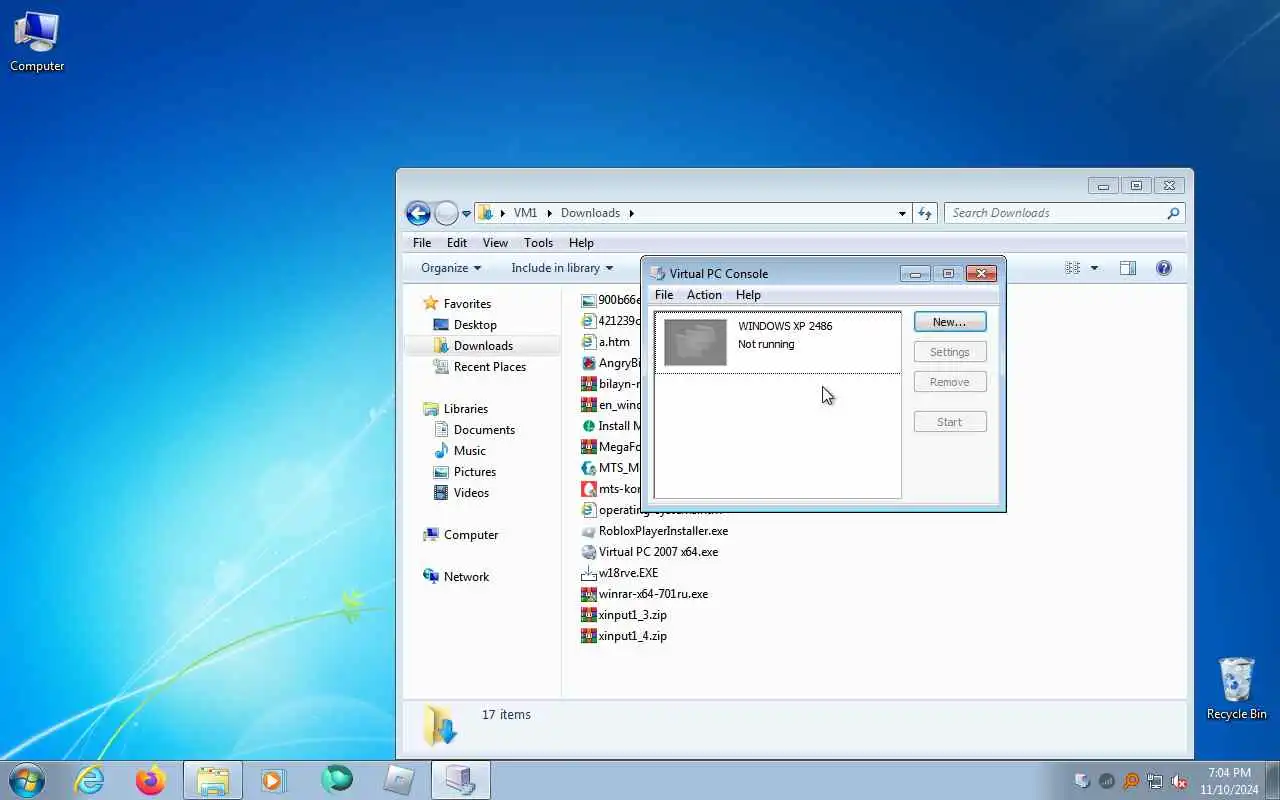
Task: Select Computer in the navigation pane
Action: (x=471, y=535)
